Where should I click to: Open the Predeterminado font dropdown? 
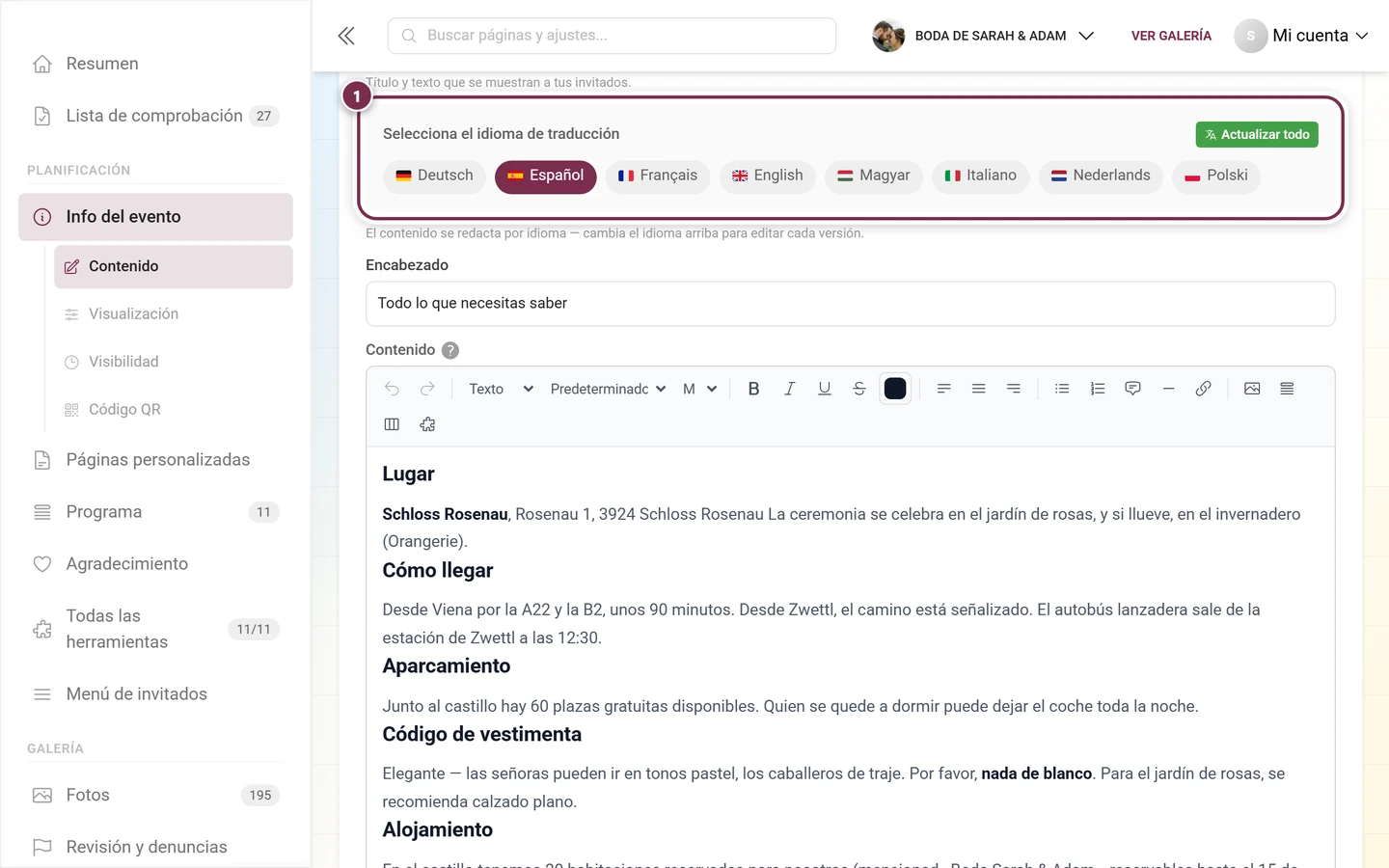[608, 389]
